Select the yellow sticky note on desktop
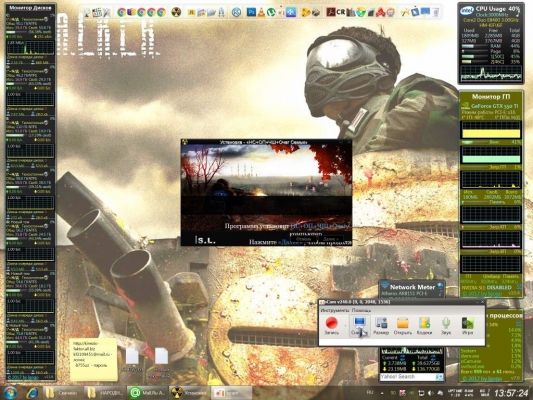The width and height of the screenshot is (533, 400). tap(93, 359)
